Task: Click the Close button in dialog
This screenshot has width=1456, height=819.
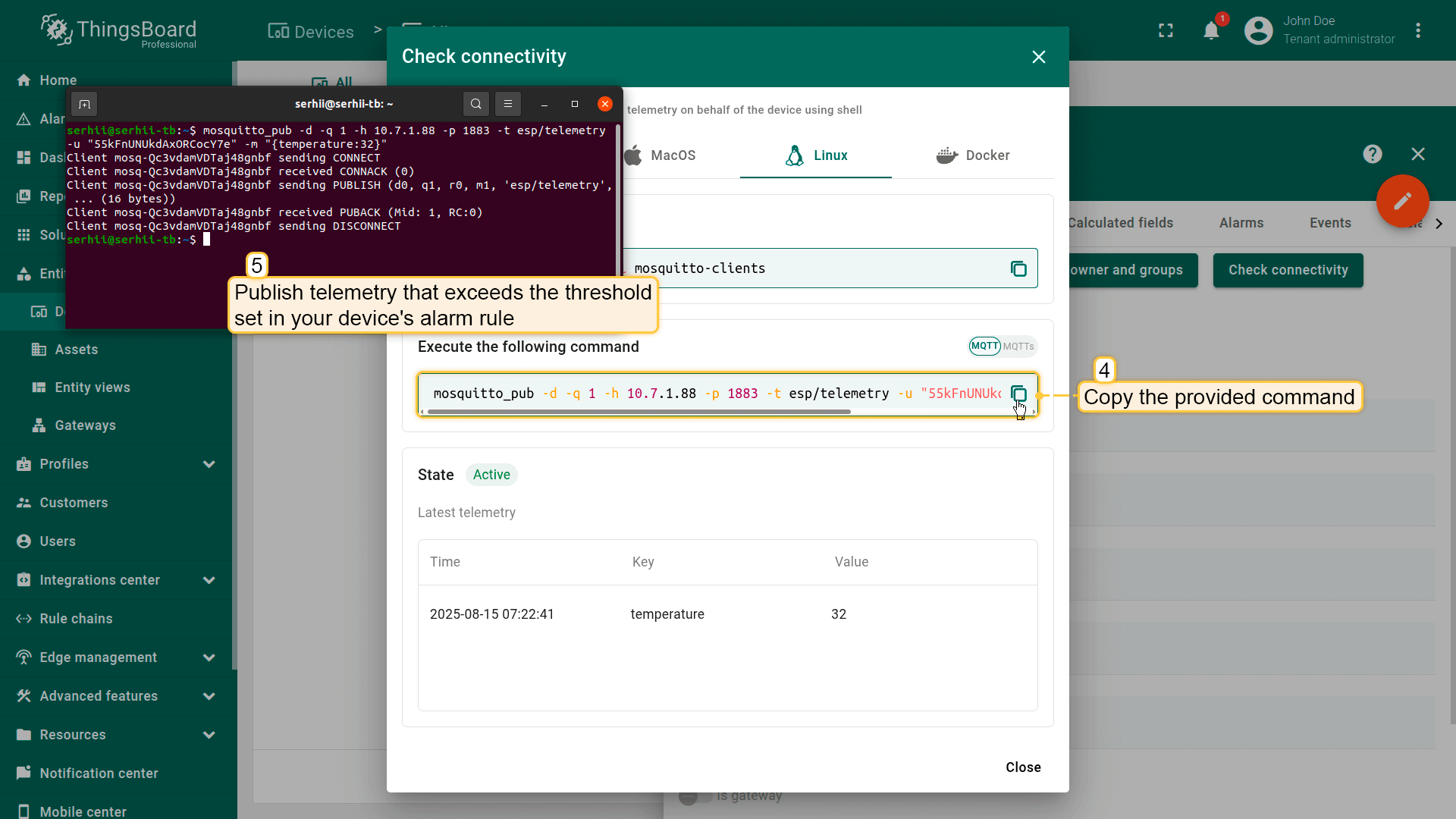Action: click(x=1023, y=767)
